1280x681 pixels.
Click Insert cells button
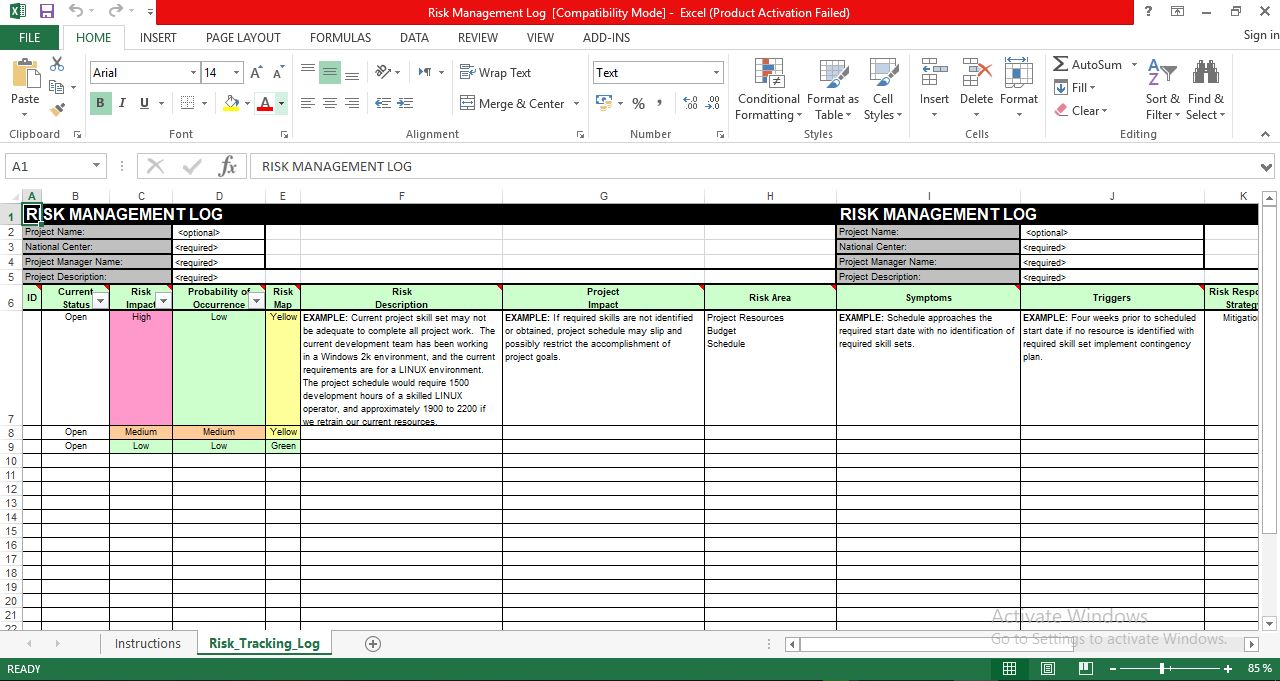[x=934, y=90]
